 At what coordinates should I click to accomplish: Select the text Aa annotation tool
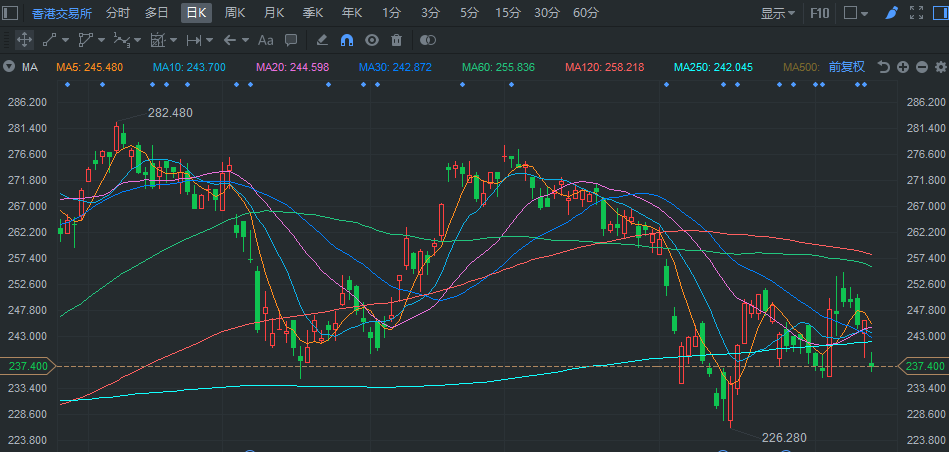[x=266, y=40]
